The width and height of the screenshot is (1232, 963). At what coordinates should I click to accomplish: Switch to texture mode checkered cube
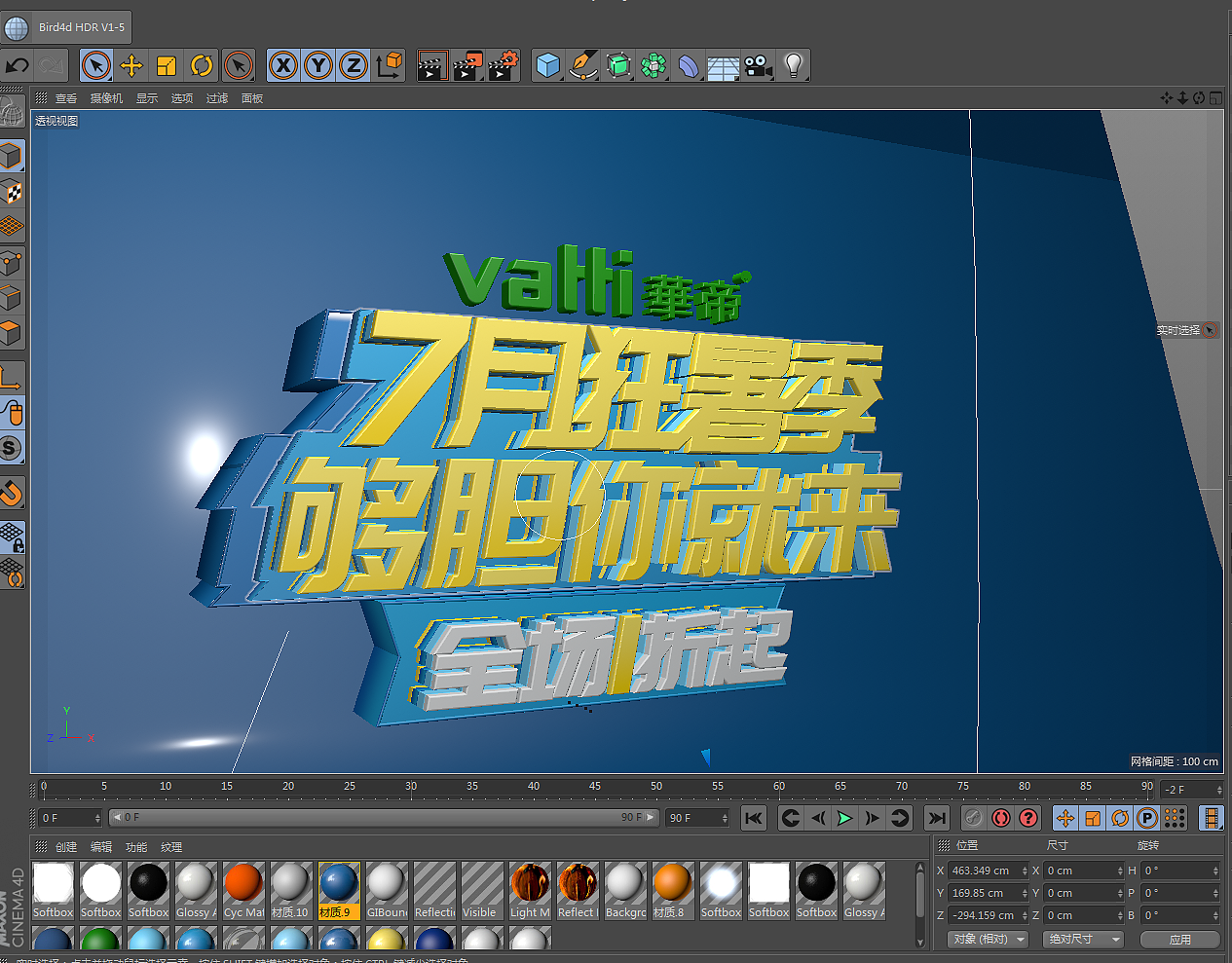point(12,192)
